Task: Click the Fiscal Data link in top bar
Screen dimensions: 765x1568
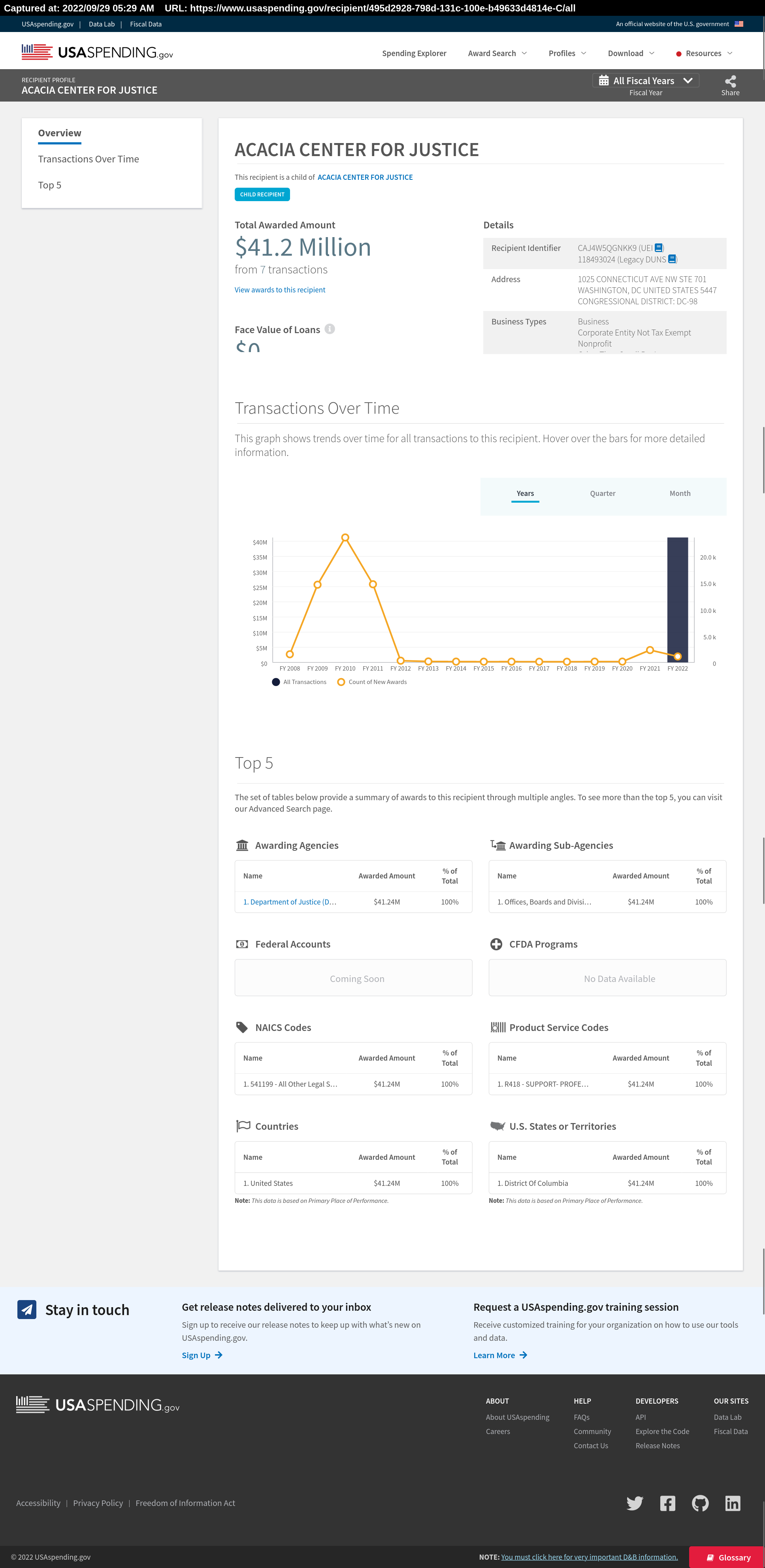Action: click(x=145, y=24)
